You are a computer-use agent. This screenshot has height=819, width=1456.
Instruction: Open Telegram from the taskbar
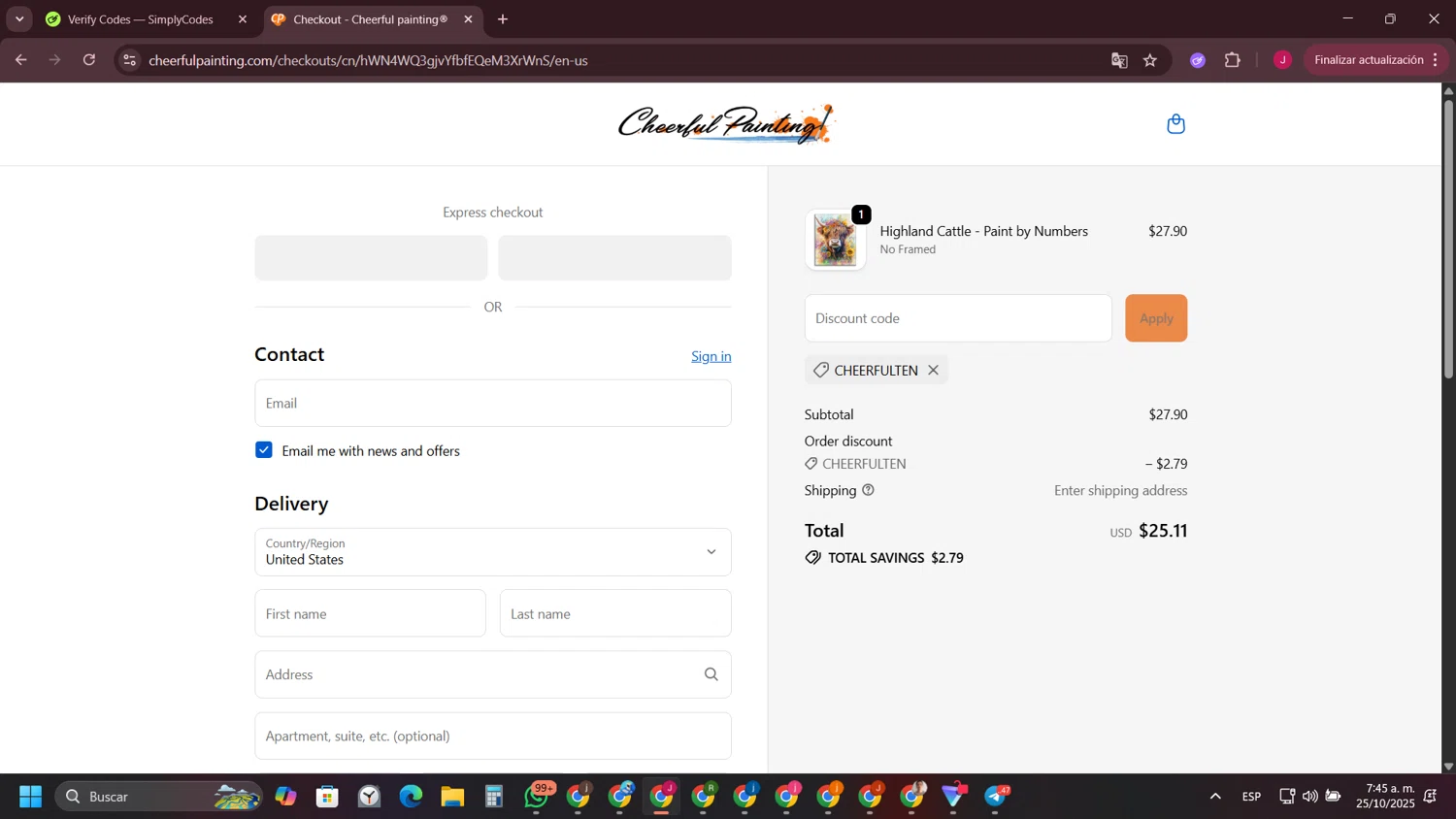(996, 797)
